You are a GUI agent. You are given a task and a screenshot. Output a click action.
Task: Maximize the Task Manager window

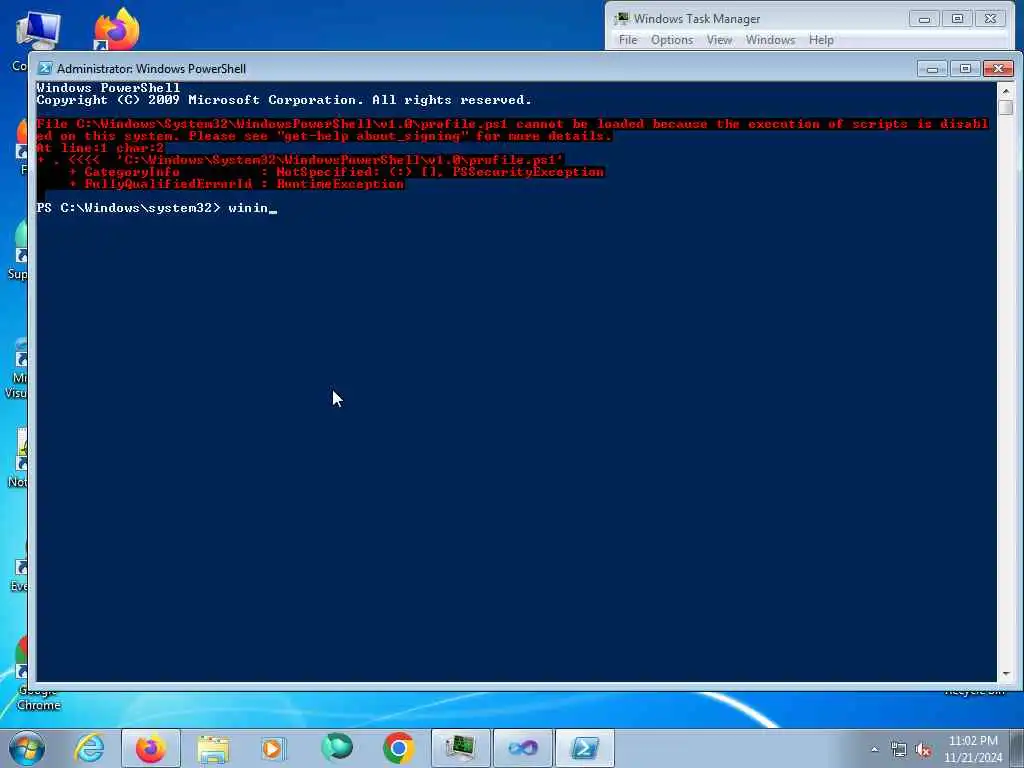tap(957, 19)
